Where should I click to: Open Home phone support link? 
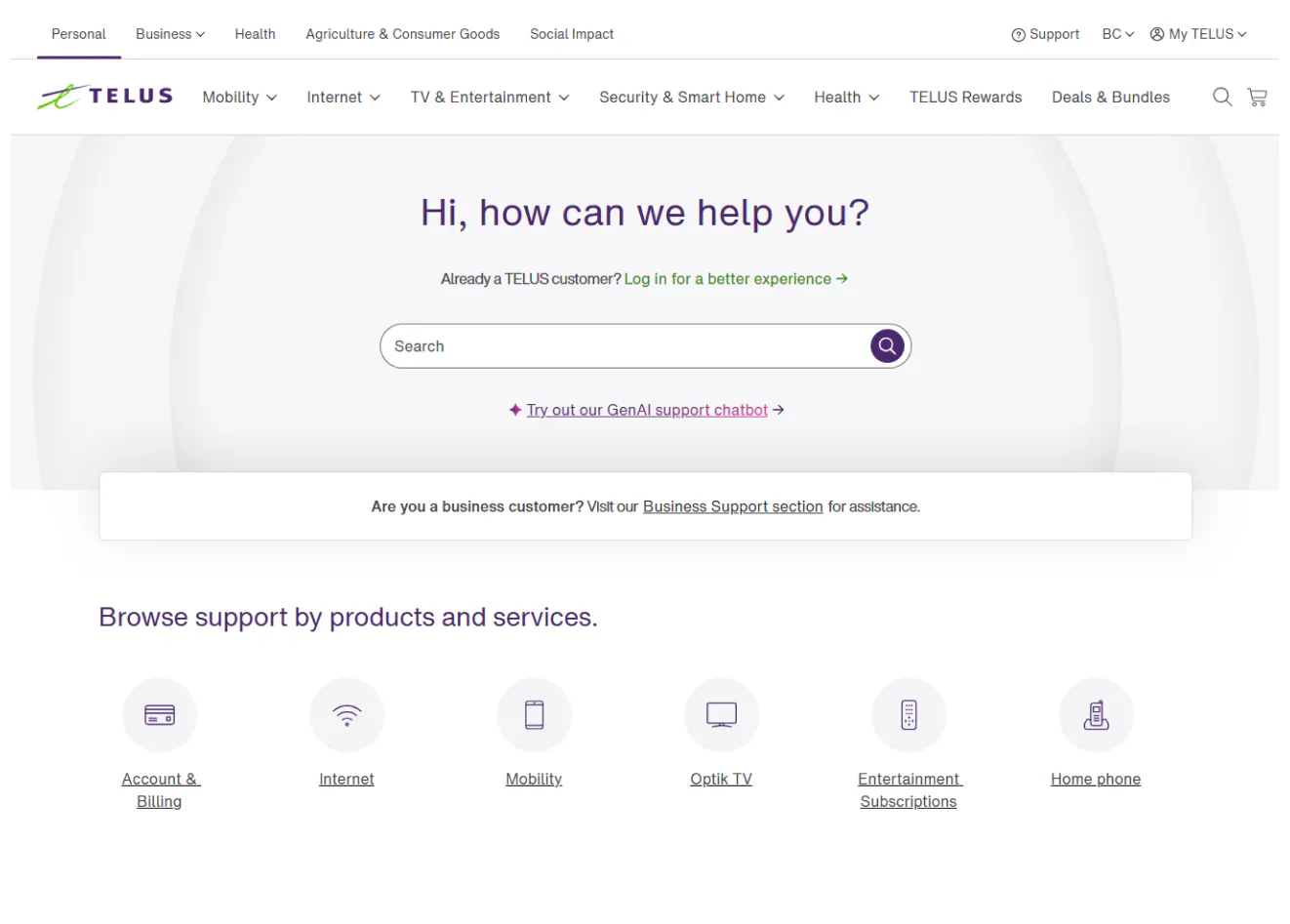pos(1096,779)
